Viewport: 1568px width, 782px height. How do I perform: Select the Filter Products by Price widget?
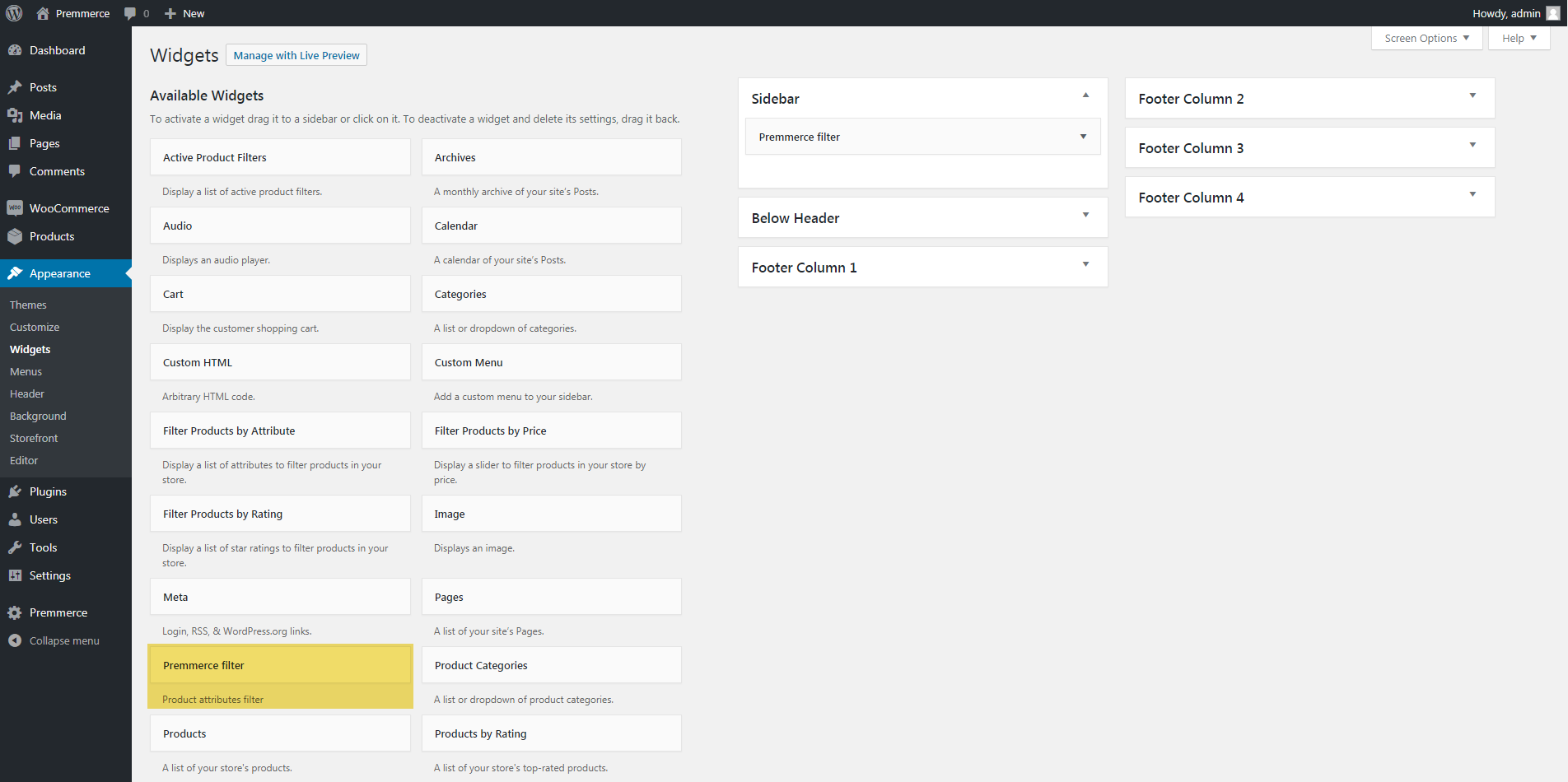pyautogui.click(x=552, y=431)
